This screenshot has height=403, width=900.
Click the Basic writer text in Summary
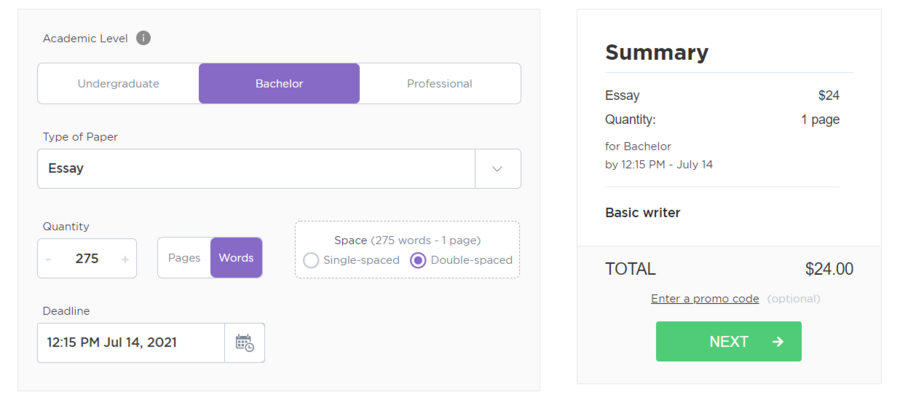tap(643, 213)
